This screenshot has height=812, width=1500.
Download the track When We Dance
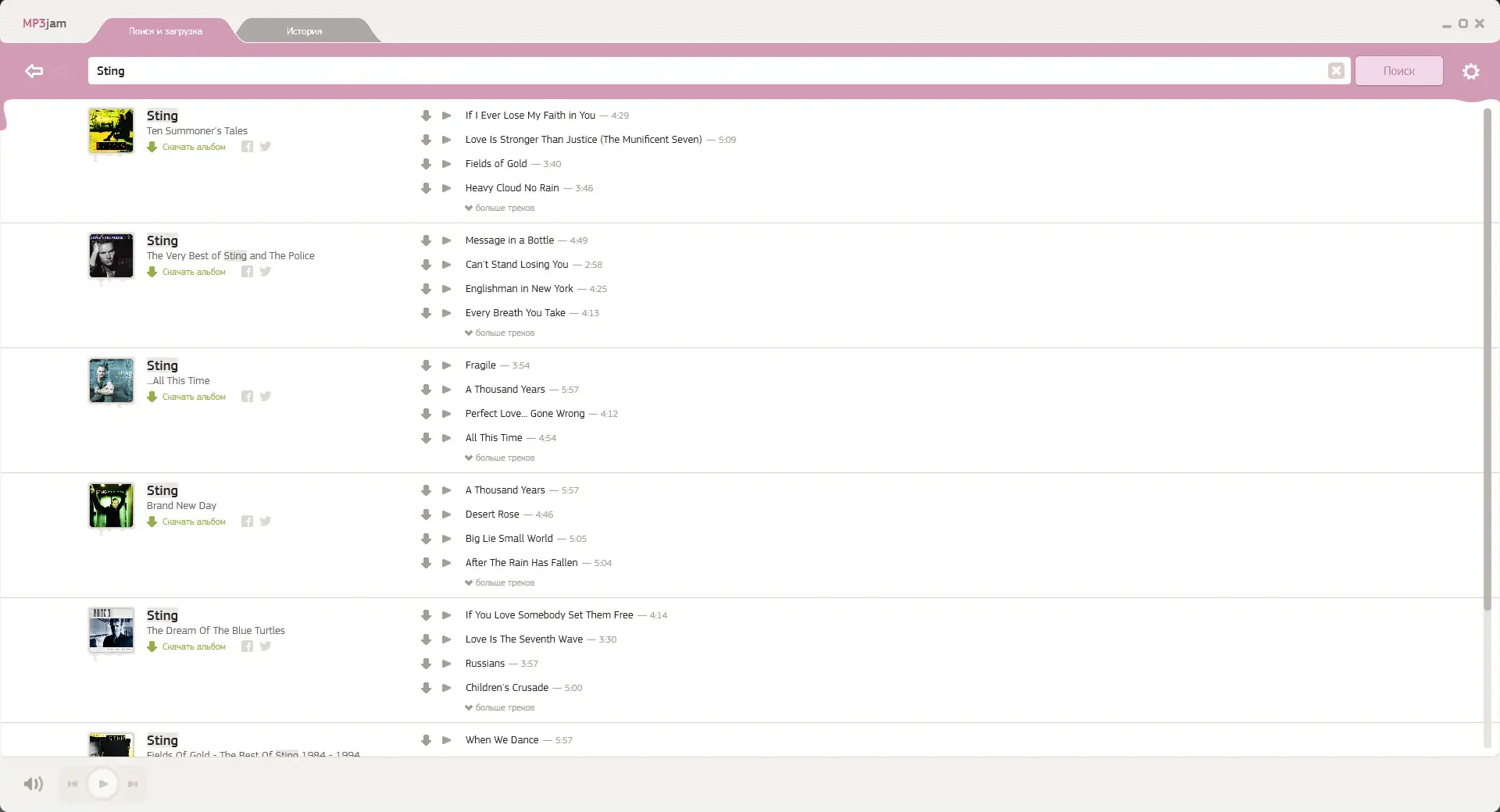pos(426,740)
